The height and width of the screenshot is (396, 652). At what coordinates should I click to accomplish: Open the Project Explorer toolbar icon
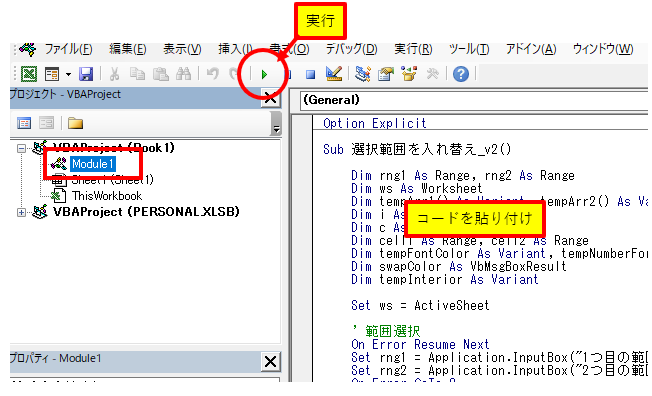pos(363,74)
